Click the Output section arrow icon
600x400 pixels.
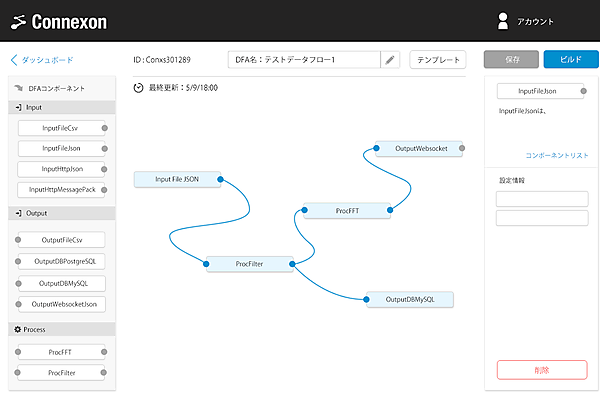[x=17, y=213]
